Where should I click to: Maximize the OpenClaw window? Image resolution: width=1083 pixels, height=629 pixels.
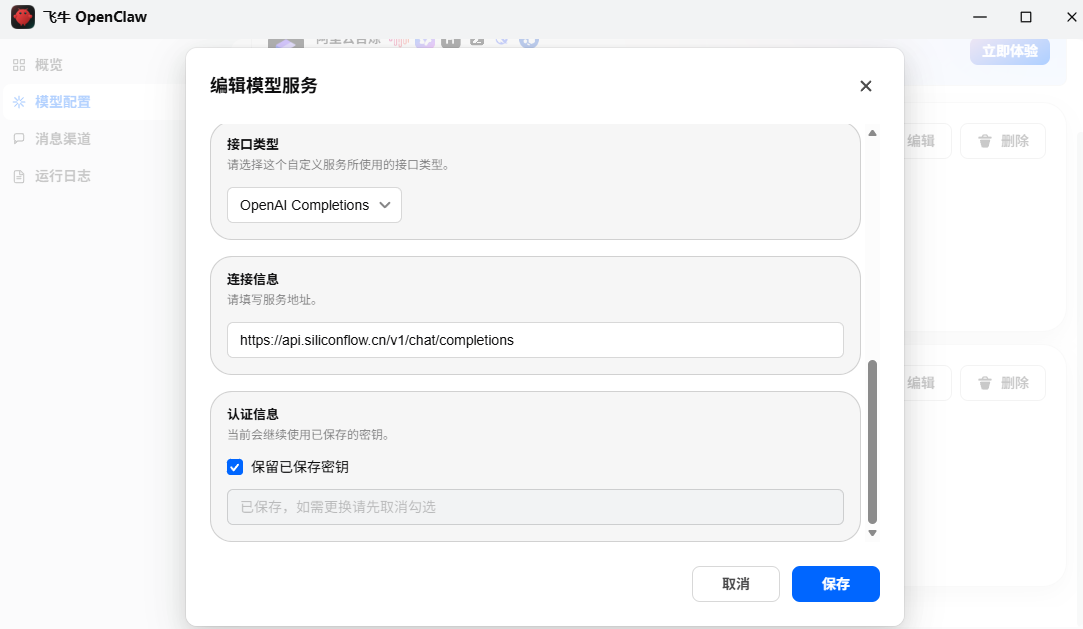click(x=1026, y=17)
